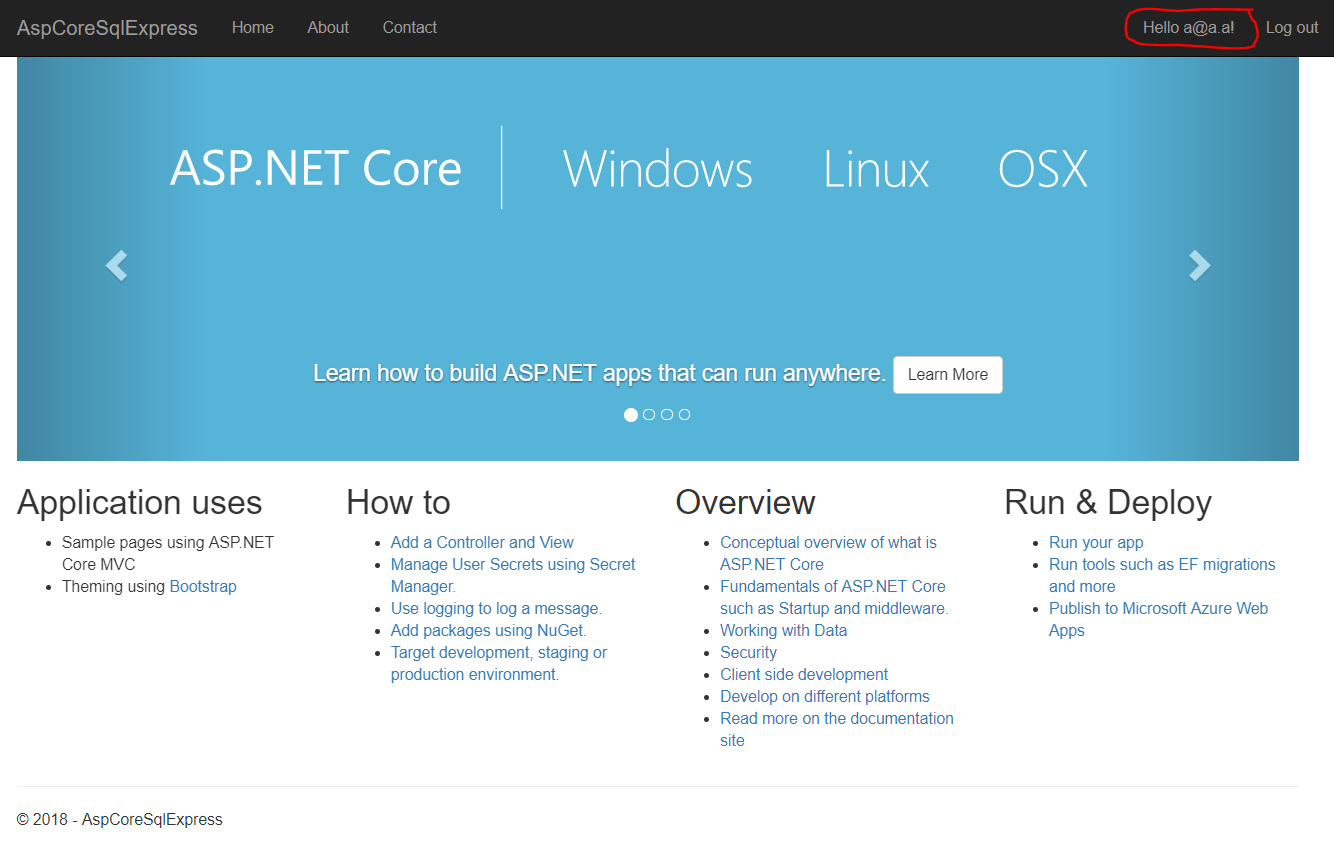This screenshot has height=851, width=1334.
Task: Open the Security overview link
Action: coord(748,652)
